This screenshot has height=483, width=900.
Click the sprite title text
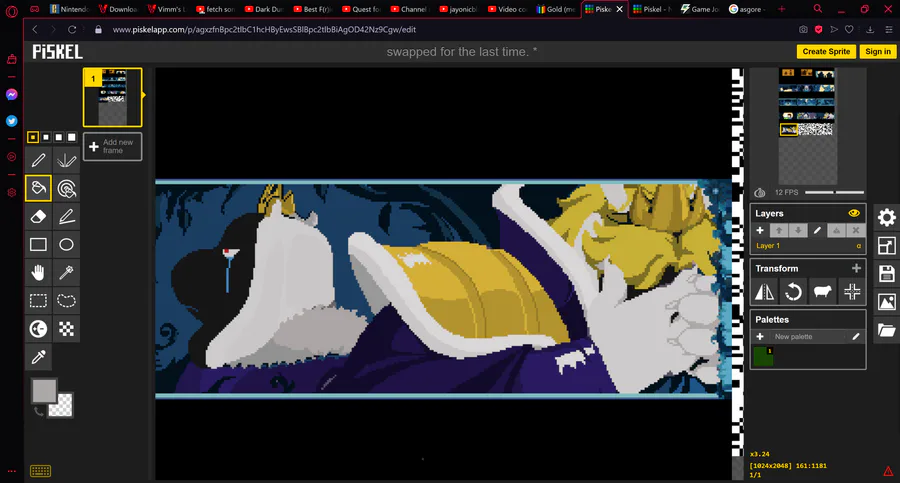[461, 52]
